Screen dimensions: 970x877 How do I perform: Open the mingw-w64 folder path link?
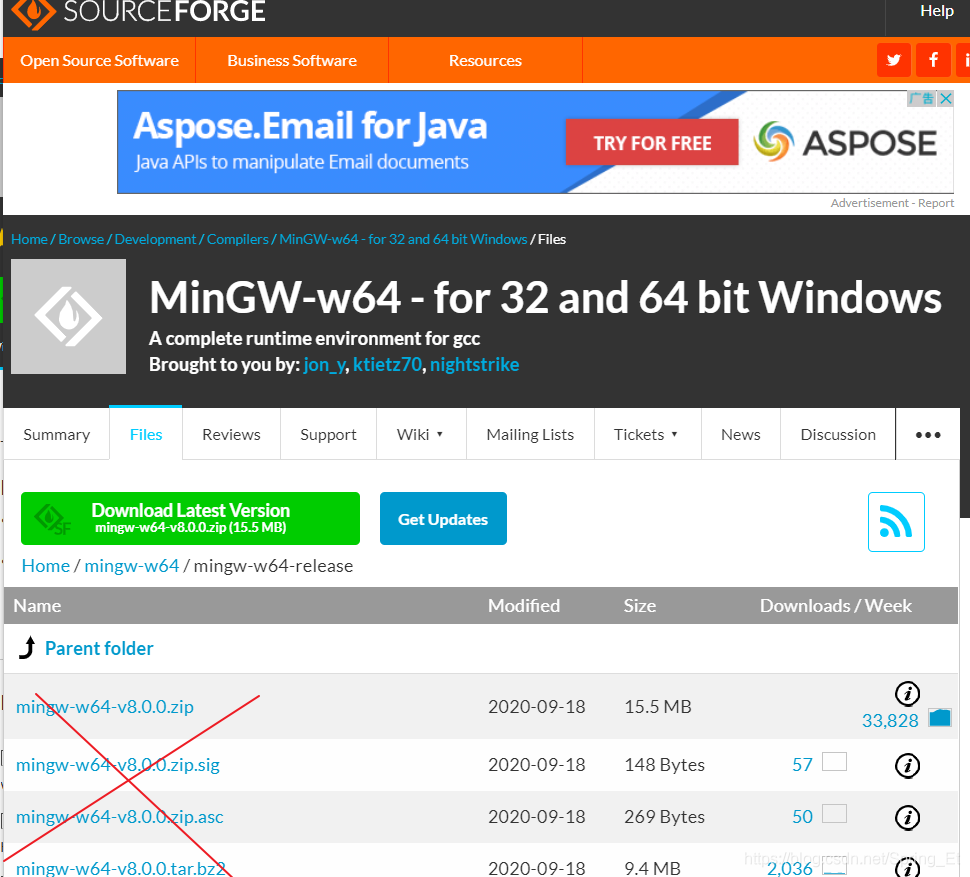[x=132, y=566]
